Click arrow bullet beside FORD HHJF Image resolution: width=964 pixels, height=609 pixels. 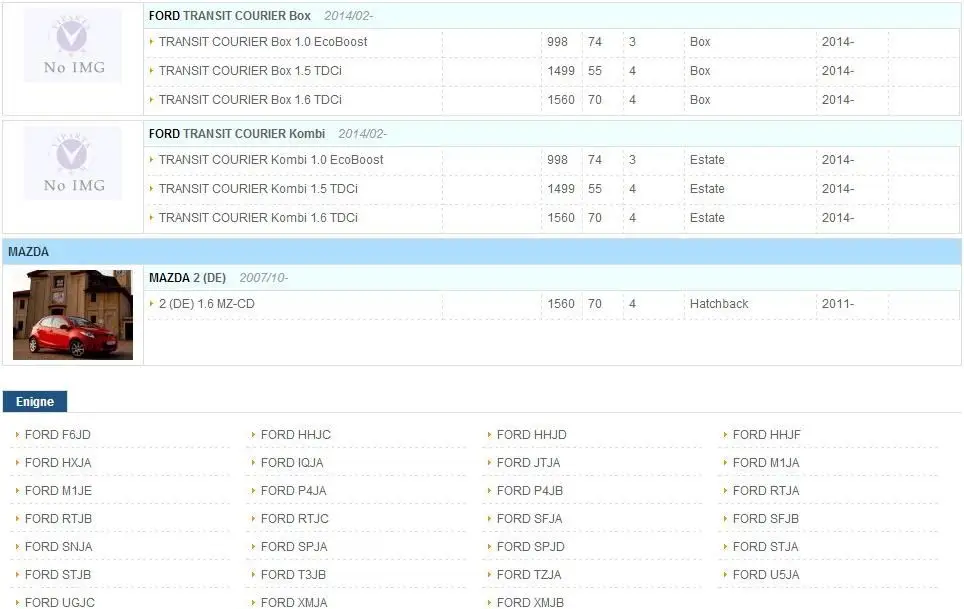tap(725, 435)
